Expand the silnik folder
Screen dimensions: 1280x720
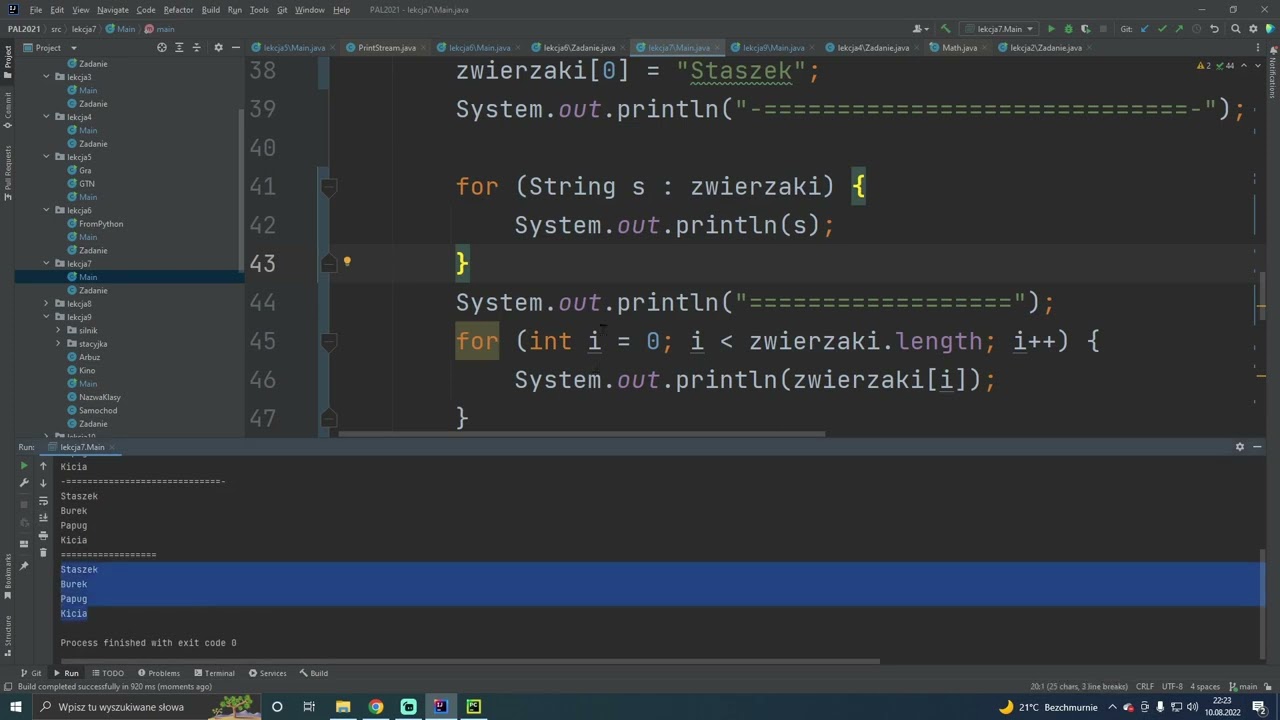pos(58,330)
